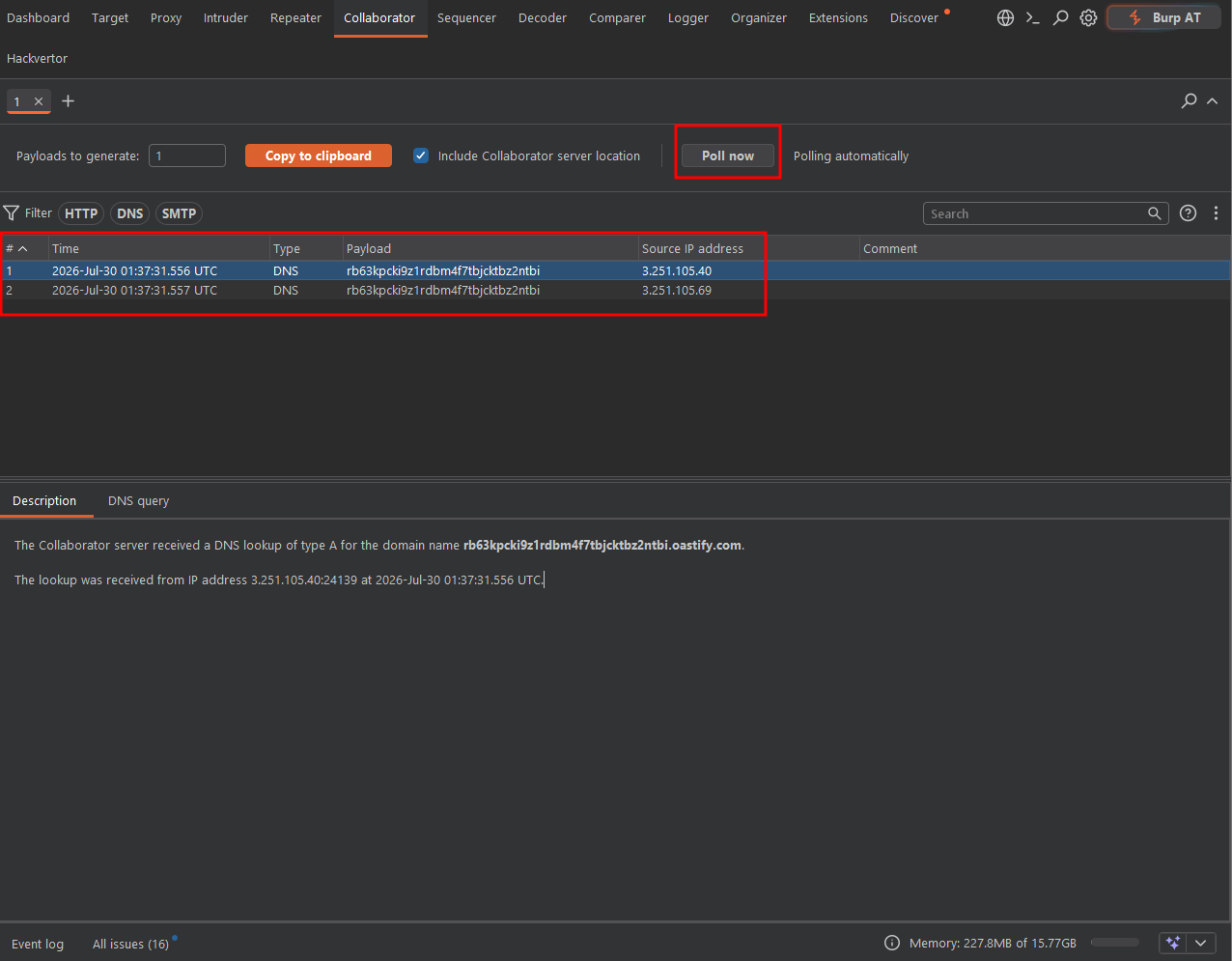Click the Burp AT lightning button
The width and height of the screenshot is (1232, 961).
point(1164,18)
